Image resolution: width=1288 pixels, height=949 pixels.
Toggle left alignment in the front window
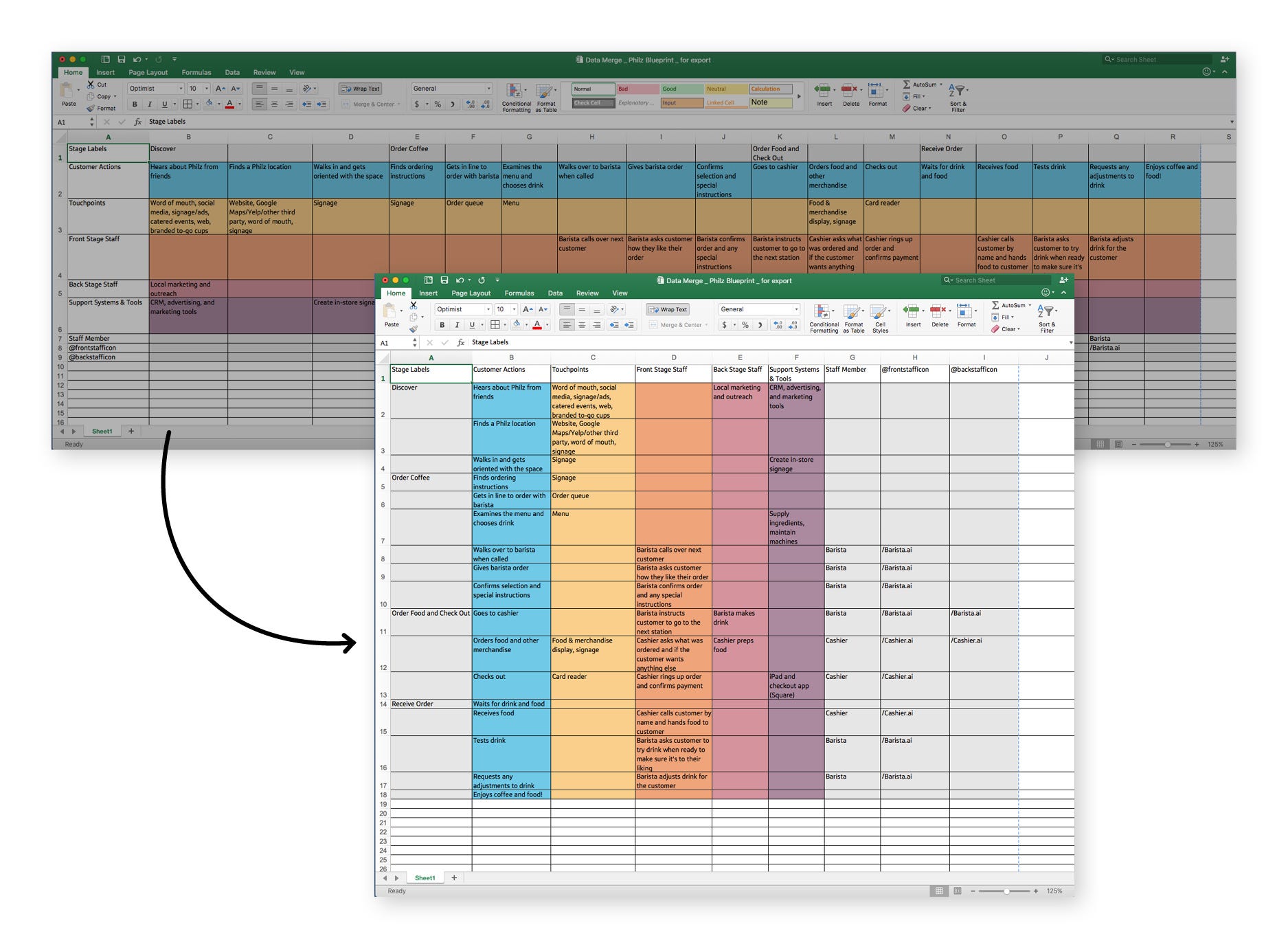(567, 325)
